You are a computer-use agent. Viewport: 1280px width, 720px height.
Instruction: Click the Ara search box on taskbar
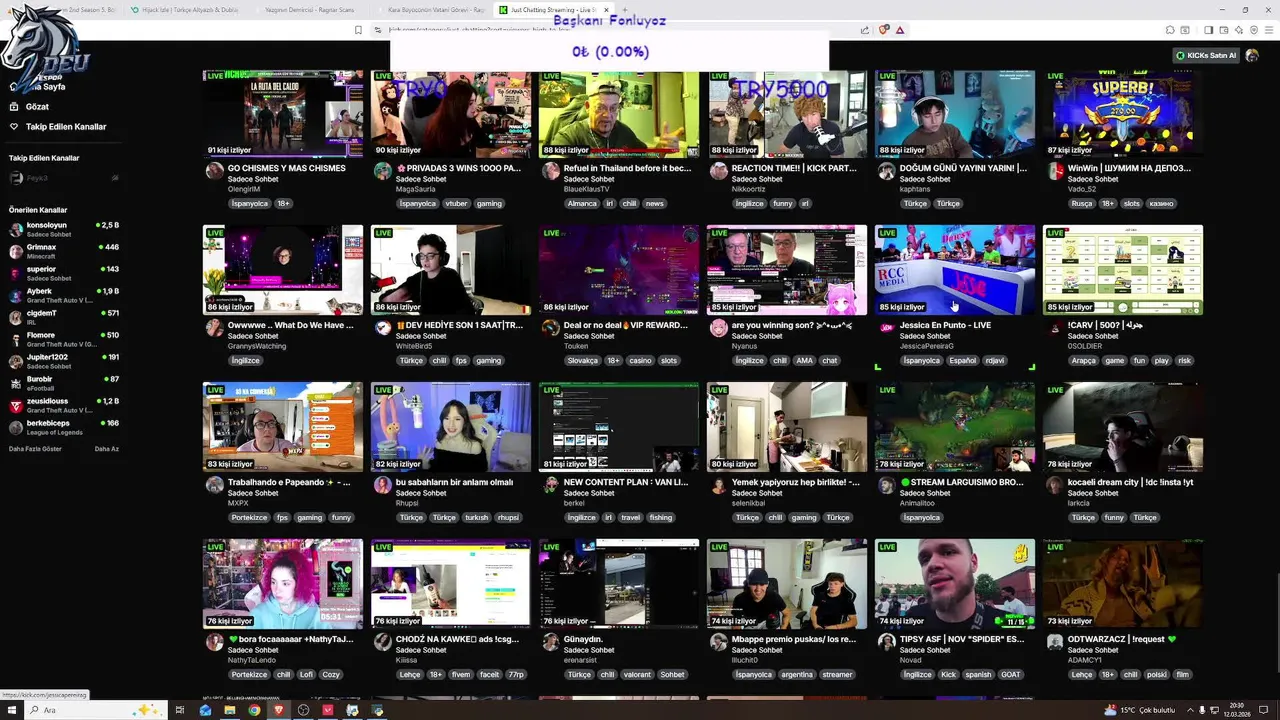pyautogui.click(x=95, y=710)
